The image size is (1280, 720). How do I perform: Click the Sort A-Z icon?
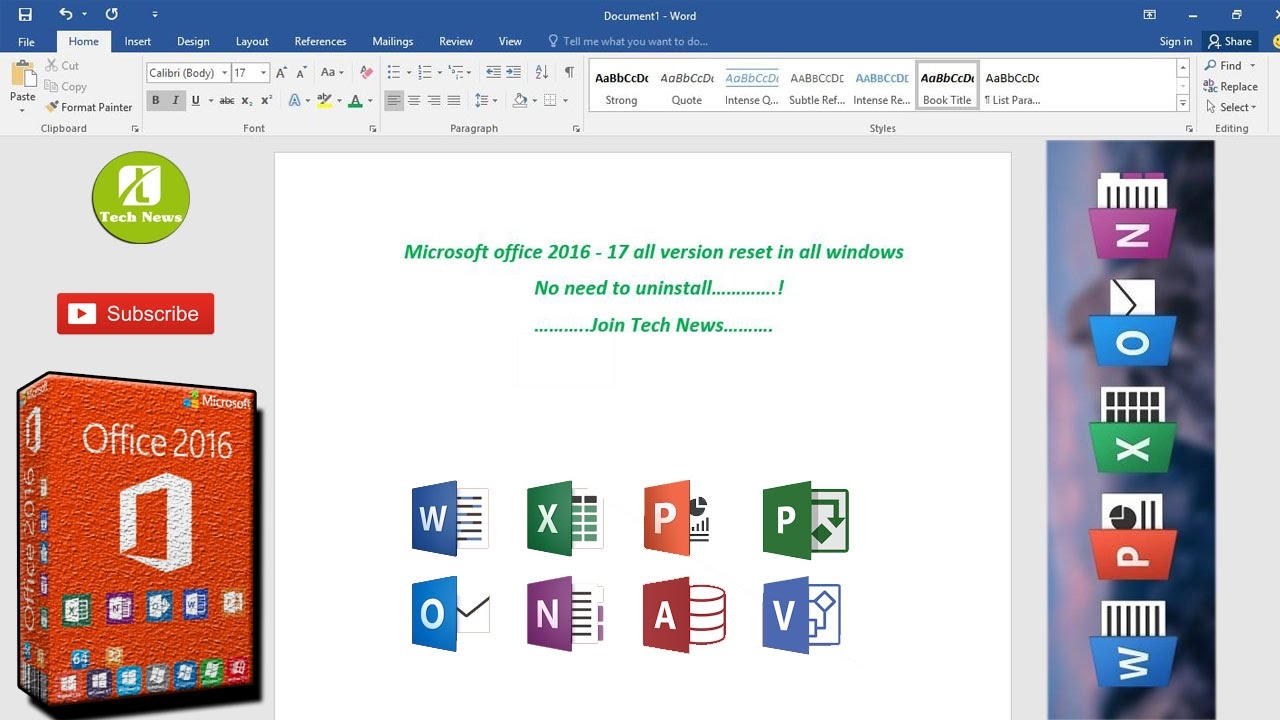click(x=542, y=73)
